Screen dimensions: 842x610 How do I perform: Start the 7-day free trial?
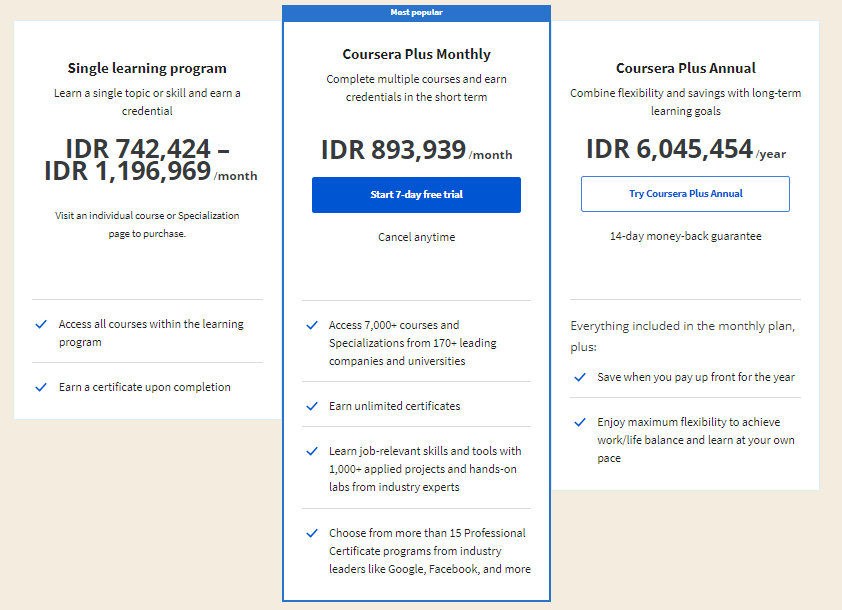click(416, 195)
